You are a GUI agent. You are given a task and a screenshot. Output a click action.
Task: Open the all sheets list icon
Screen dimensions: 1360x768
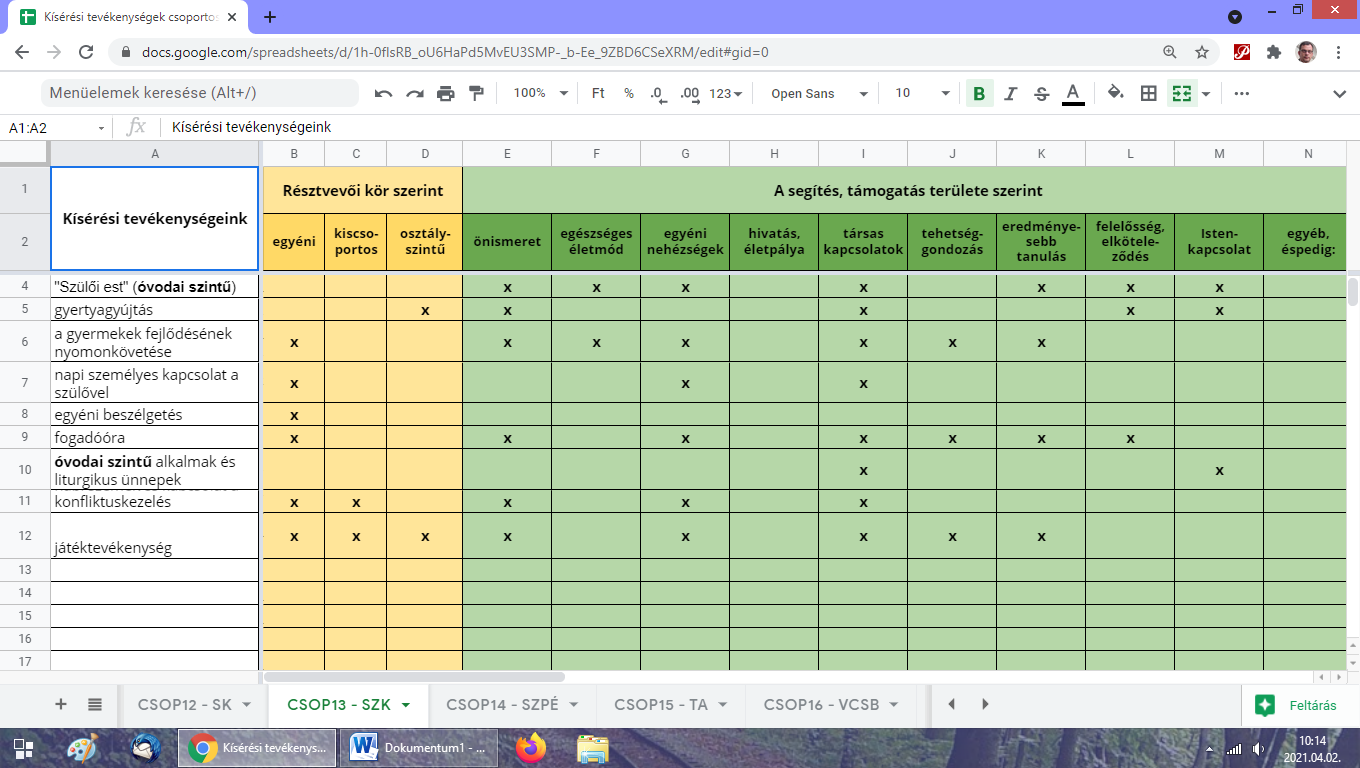pos(95,704)
